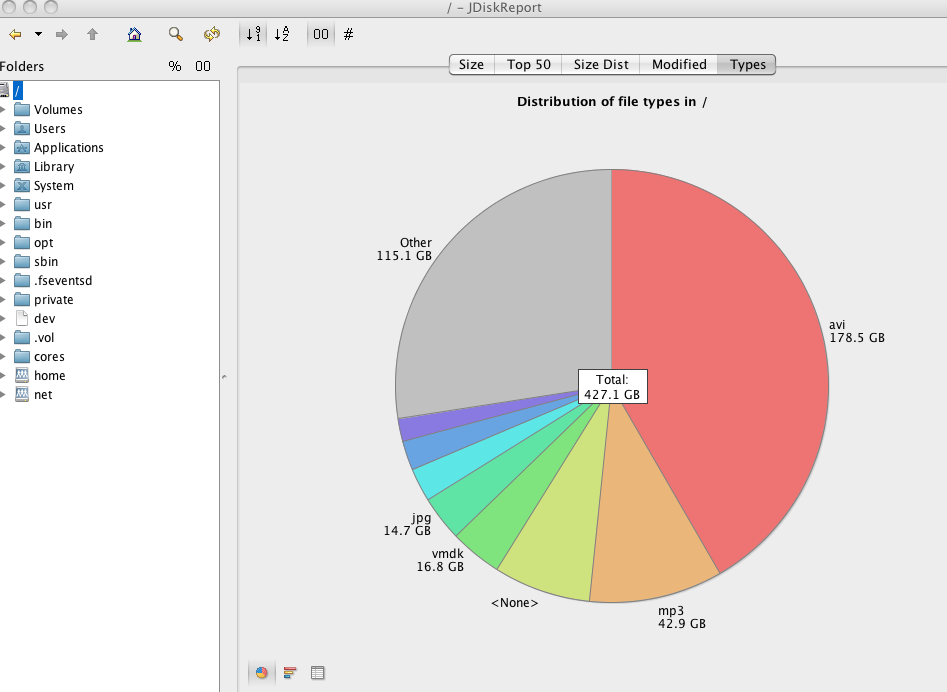Click the 'mp3 42.9 GB' label
The image size is (947, 692).
681,617
